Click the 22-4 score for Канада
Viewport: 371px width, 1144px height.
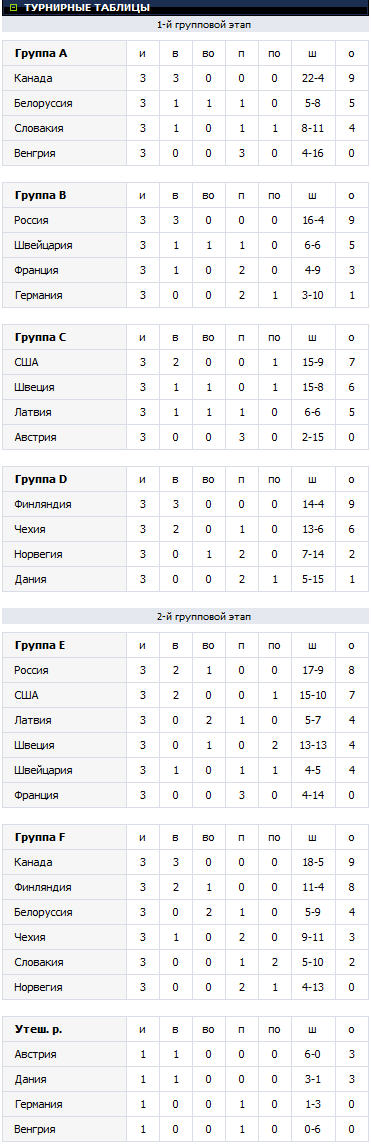(x=312, y=78)
